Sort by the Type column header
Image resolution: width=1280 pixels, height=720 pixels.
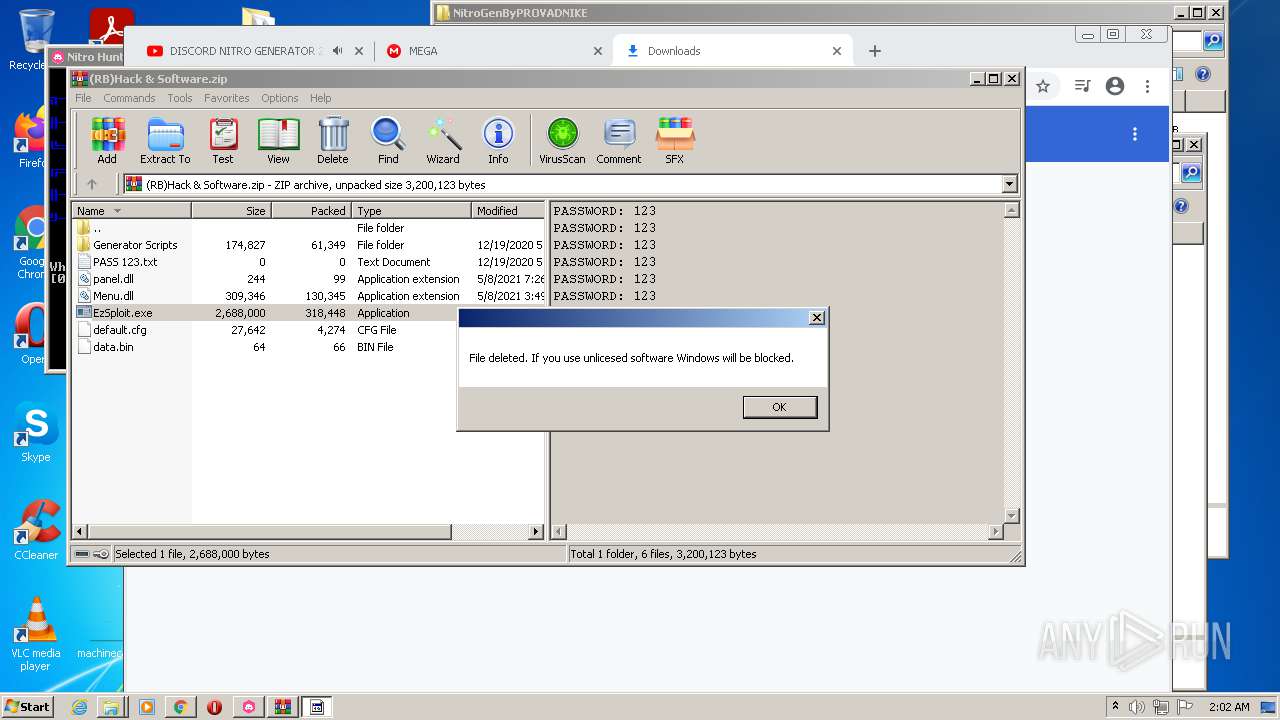(x=411, y=211)
